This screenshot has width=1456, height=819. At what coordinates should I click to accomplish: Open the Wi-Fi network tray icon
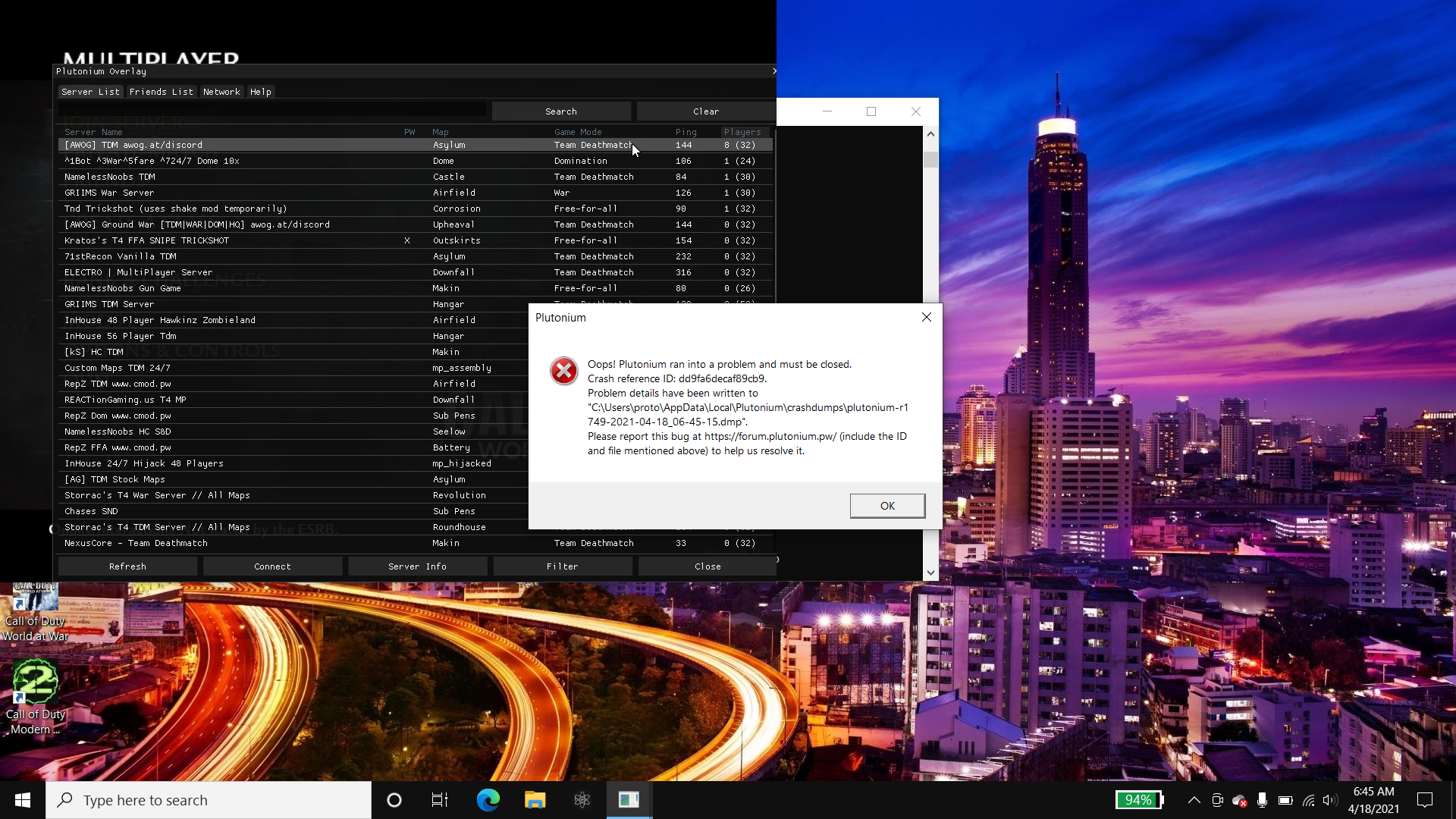pos(1309,800)
